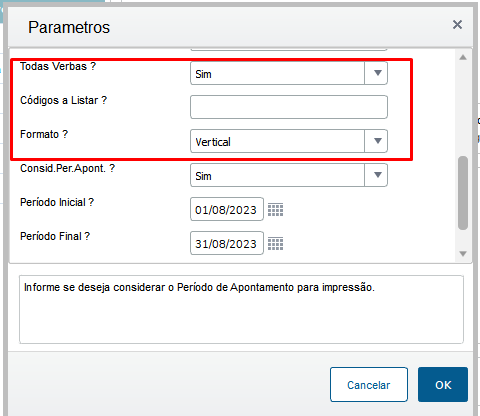
Task: Expand the Todas Verbas dropdown arrow
Action: tap(377, 73)
